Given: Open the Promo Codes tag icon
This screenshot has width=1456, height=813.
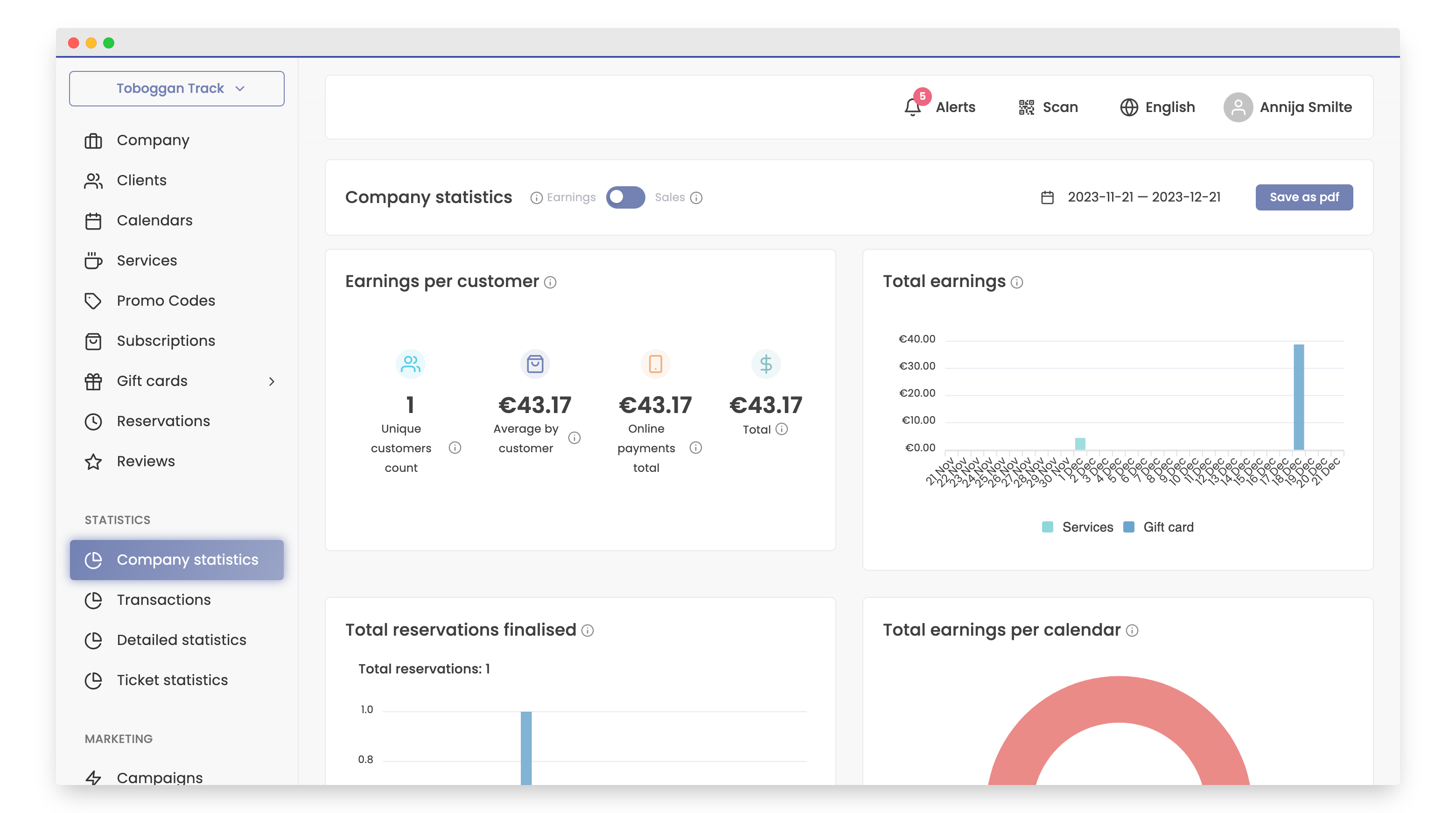Looking at the screenshot, I should click(x=94, y=301).
